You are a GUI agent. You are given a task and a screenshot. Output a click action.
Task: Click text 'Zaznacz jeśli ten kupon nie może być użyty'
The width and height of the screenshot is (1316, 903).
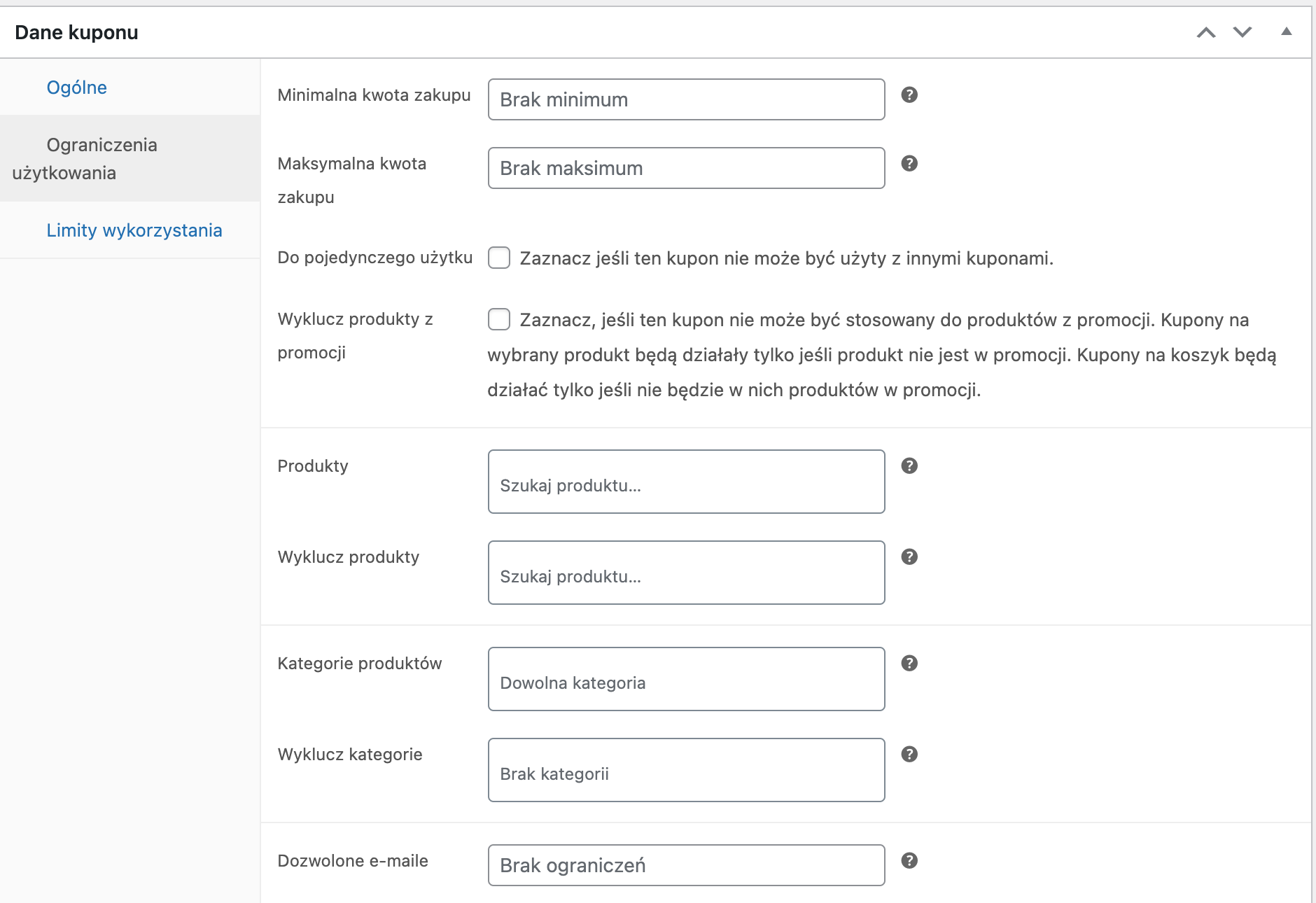[703, 258]
